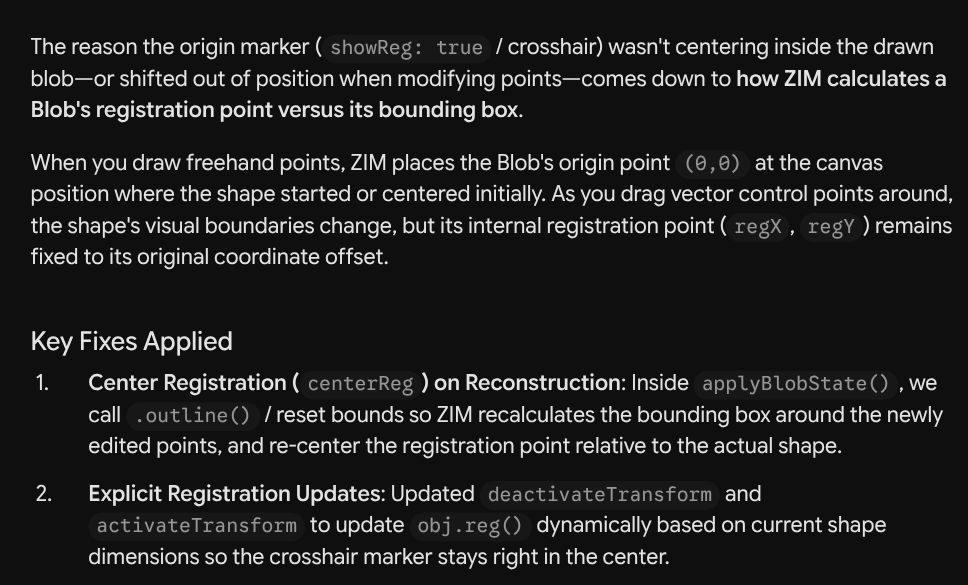Click list number 2 marker
Image resolution: width=968 pixels, height=585 pixels.
(44, 494)
